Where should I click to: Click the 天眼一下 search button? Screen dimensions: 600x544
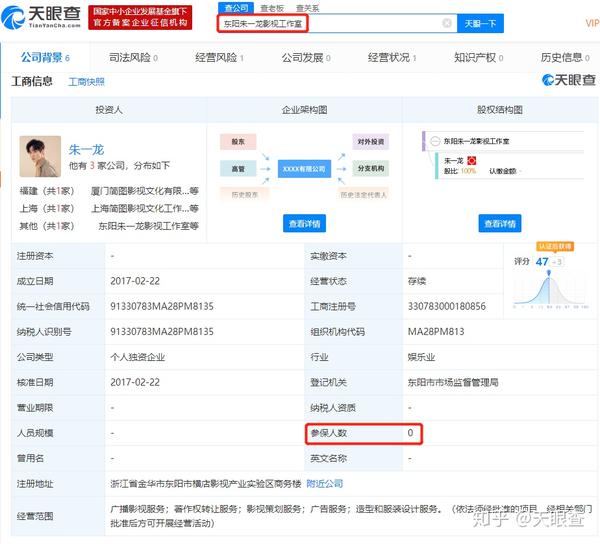pyautogui.click(x=480, y=24)
